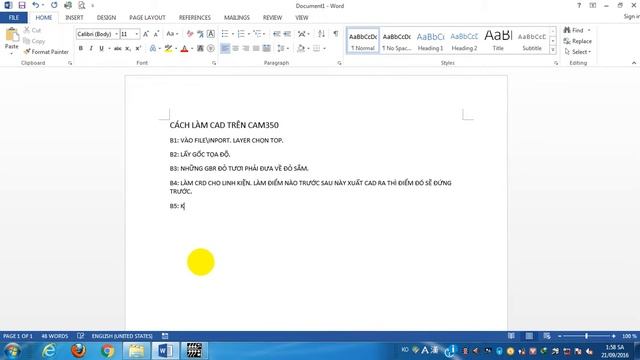This screenshot has width=640, height=360.
Task: Open Text Effects and Typography
Action: (x=153, y=49)
